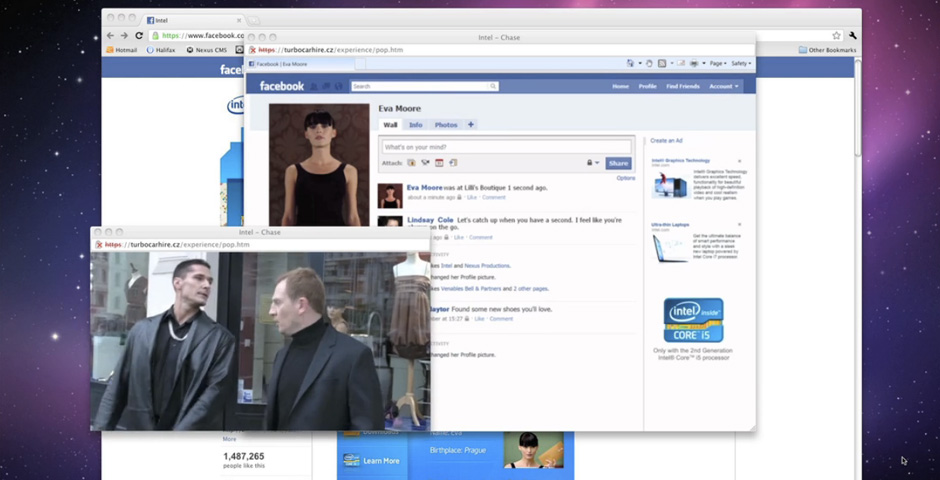Comment on the new shoes post
This screenshot has width=940, height=480.
click(x=501, y=319)
